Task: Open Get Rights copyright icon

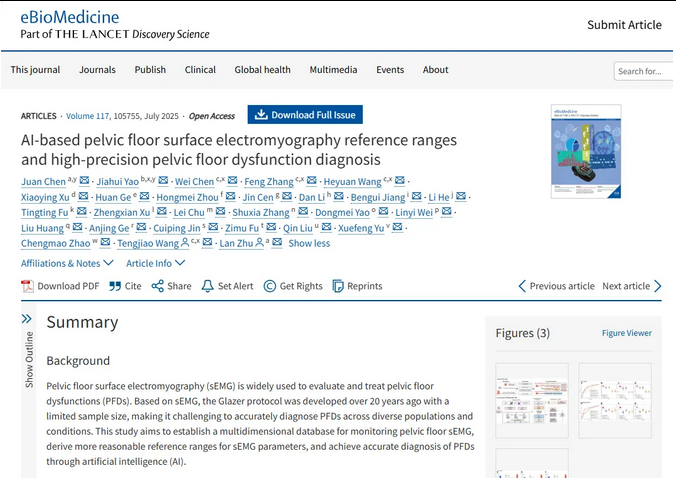Action: point(270,286)
